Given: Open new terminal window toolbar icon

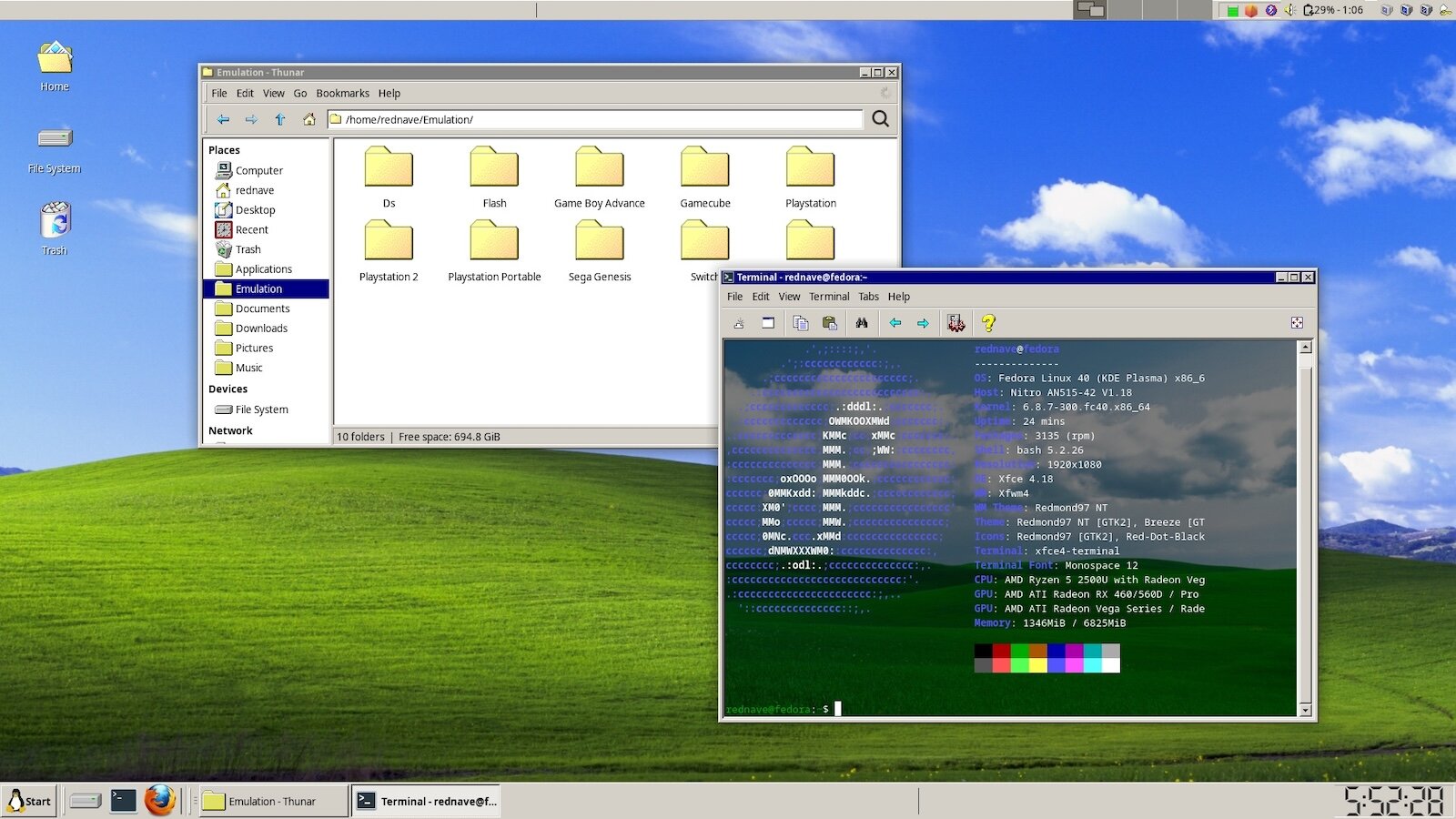Looking at the screenshot, I should [x=768, y=323].
